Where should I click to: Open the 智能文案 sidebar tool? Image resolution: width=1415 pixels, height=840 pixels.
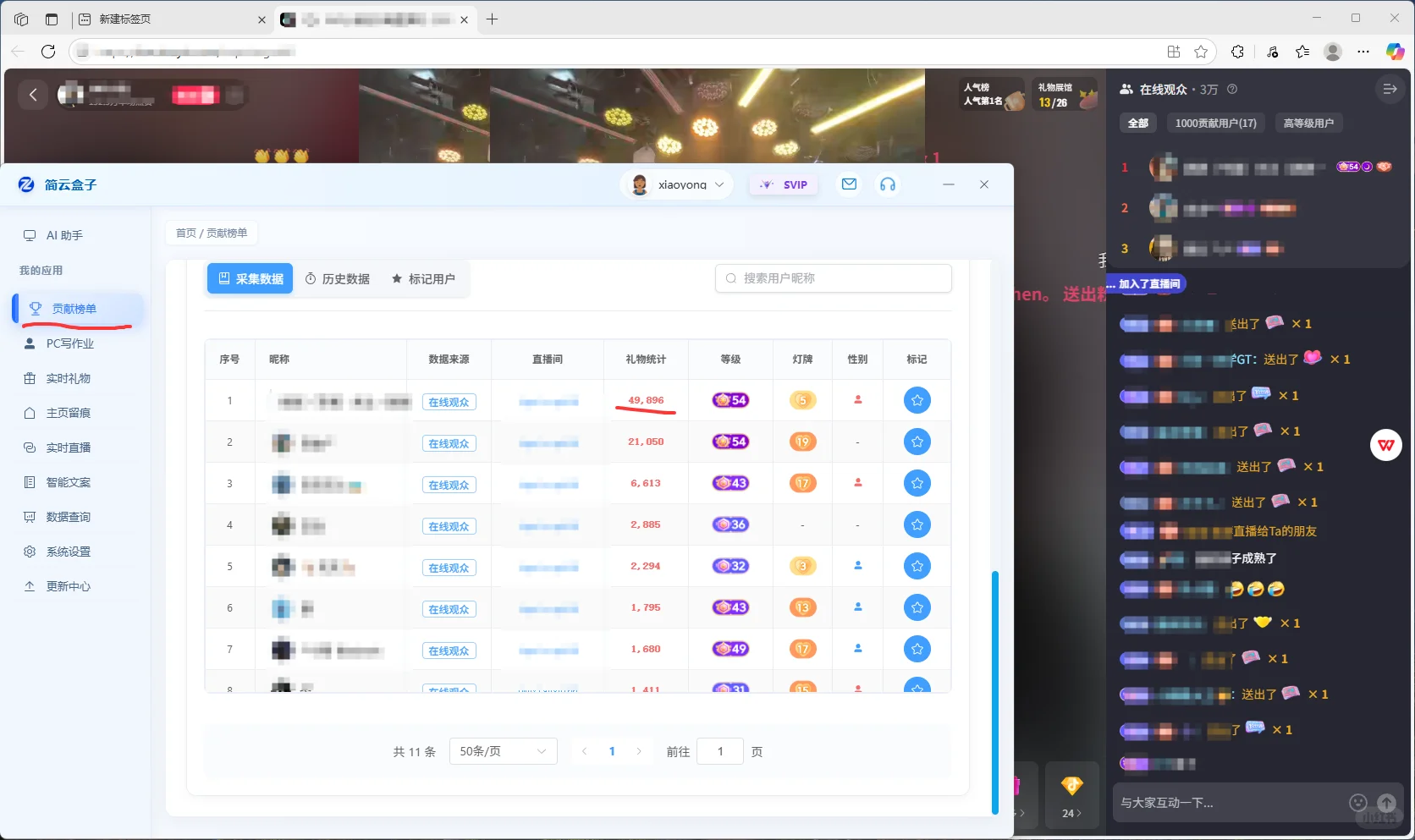point(68,482)
